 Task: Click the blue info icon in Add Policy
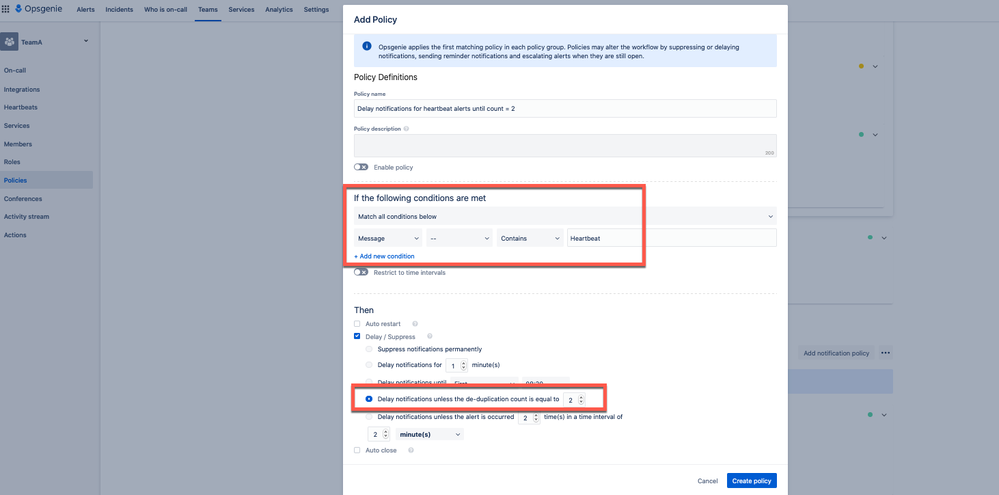pos(366,47)
